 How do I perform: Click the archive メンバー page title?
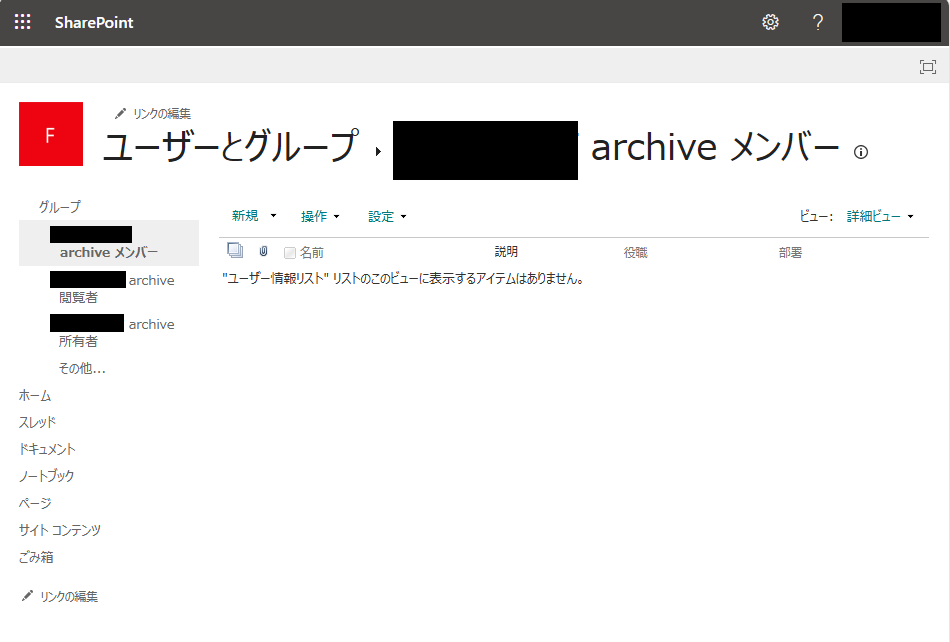(715, 147)
